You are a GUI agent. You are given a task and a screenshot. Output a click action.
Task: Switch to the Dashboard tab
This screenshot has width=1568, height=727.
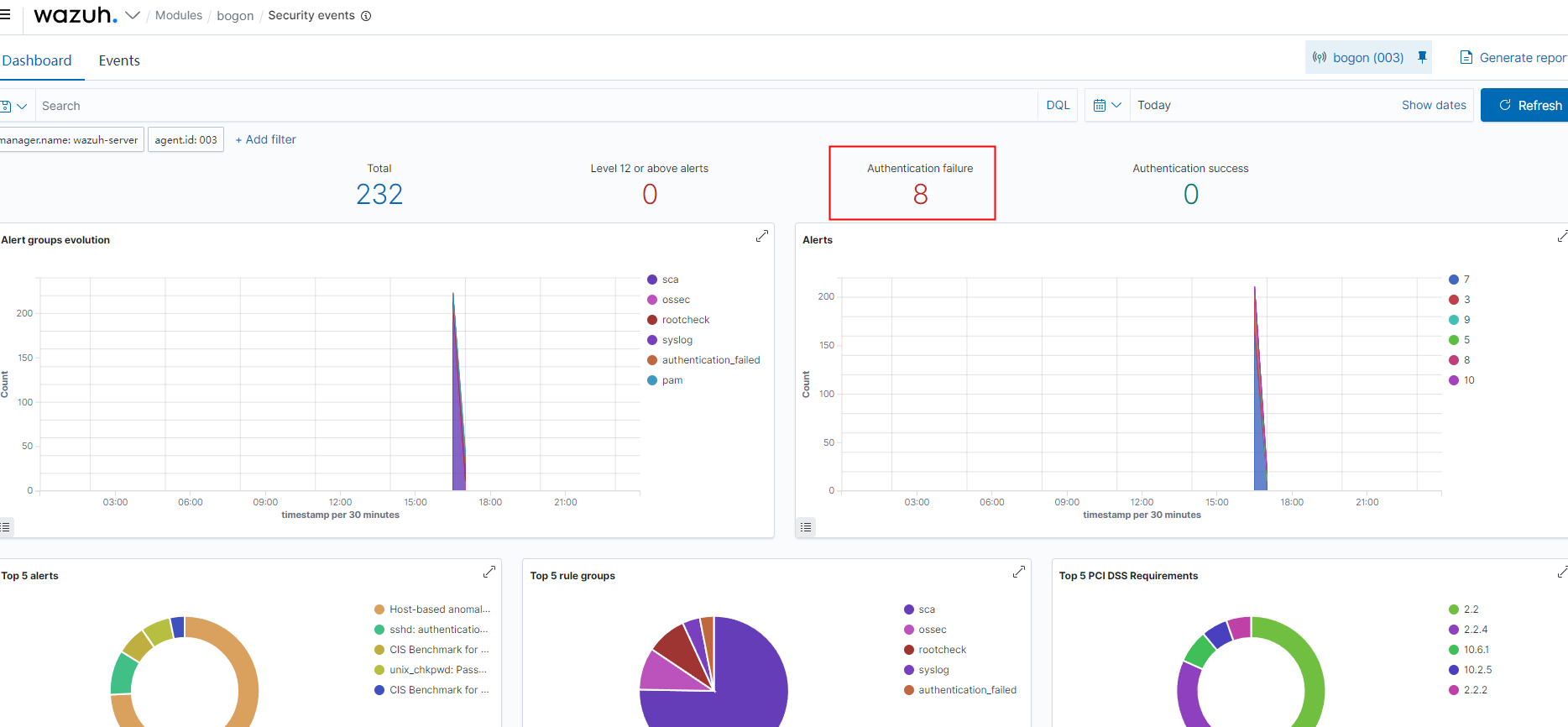click(x=37, y=60)
